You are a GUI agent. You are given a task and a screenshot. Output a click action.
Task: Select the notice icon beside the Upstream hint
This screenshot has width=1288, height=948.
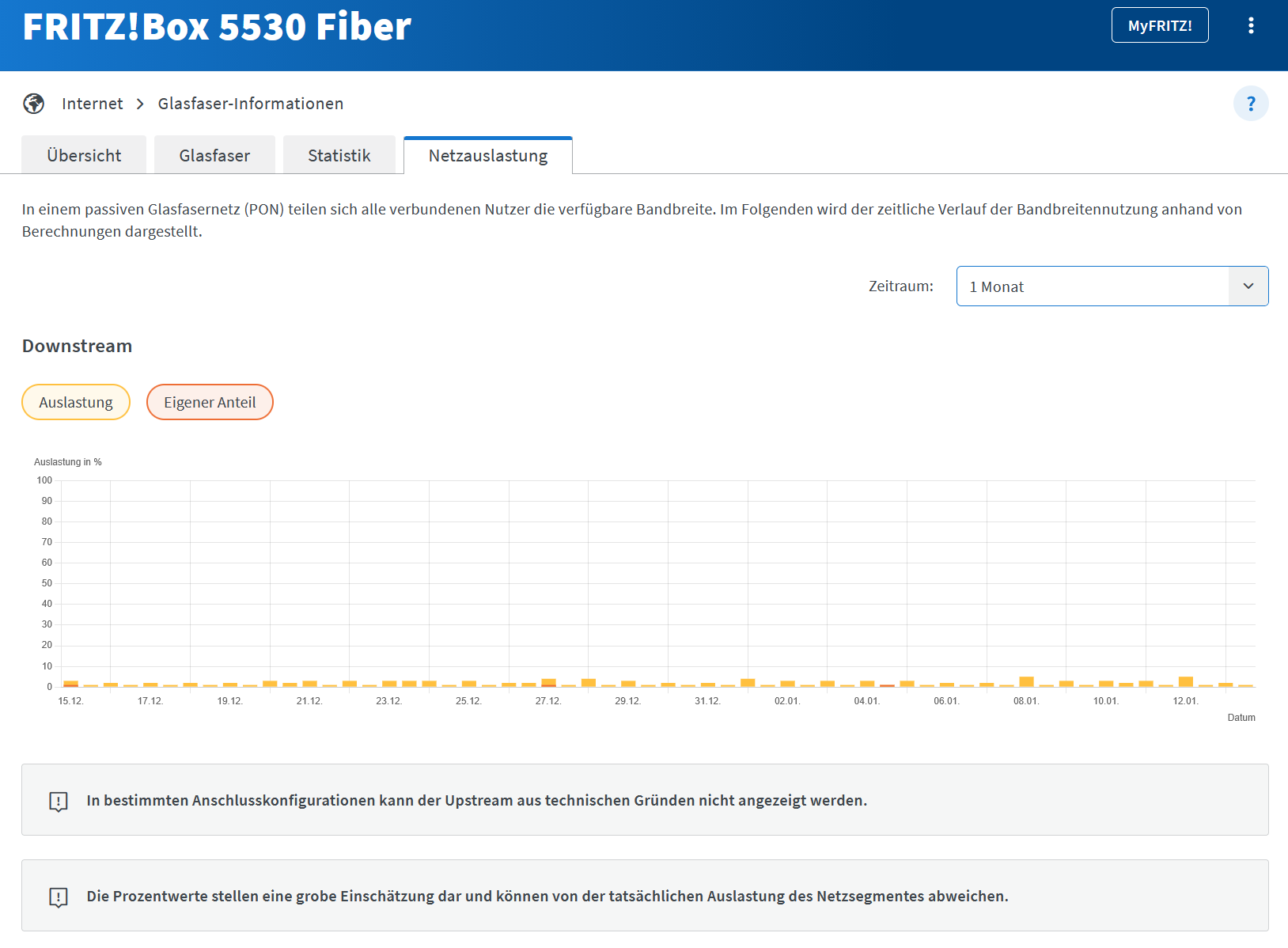(x=59, y=801)
